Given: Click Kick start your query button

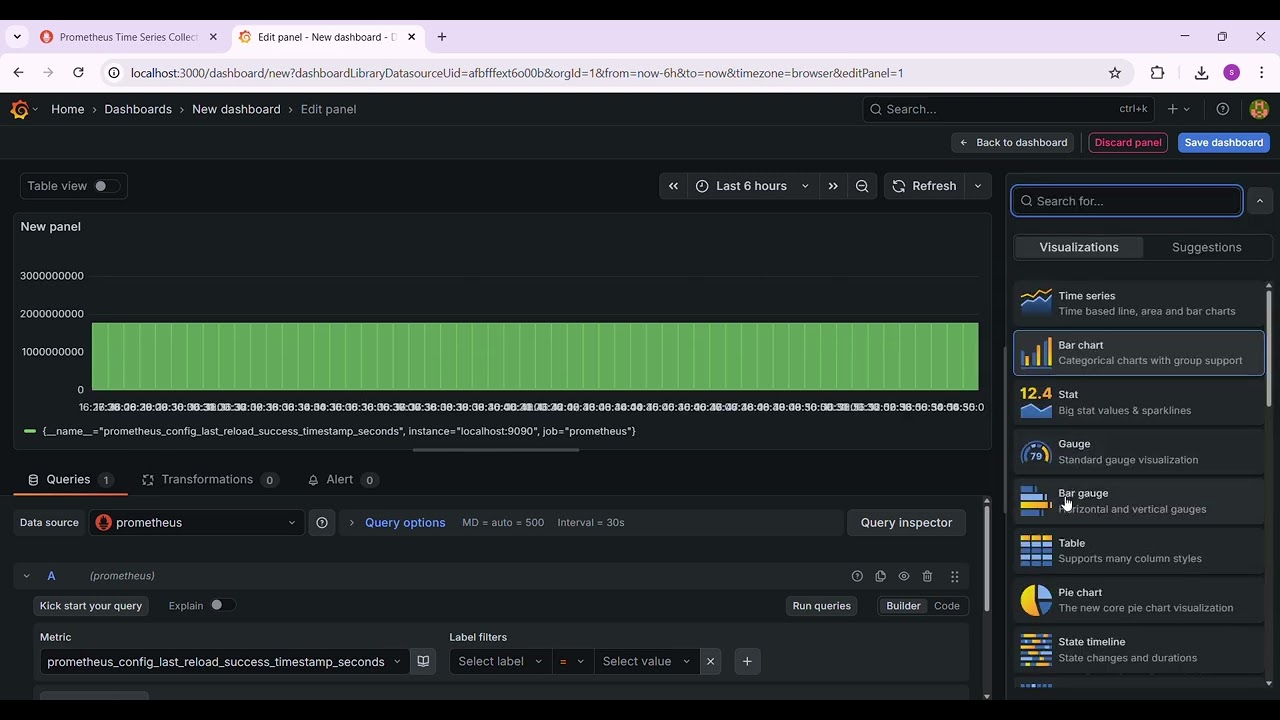Looking at the screenshot, I should [x=91, y=606].
